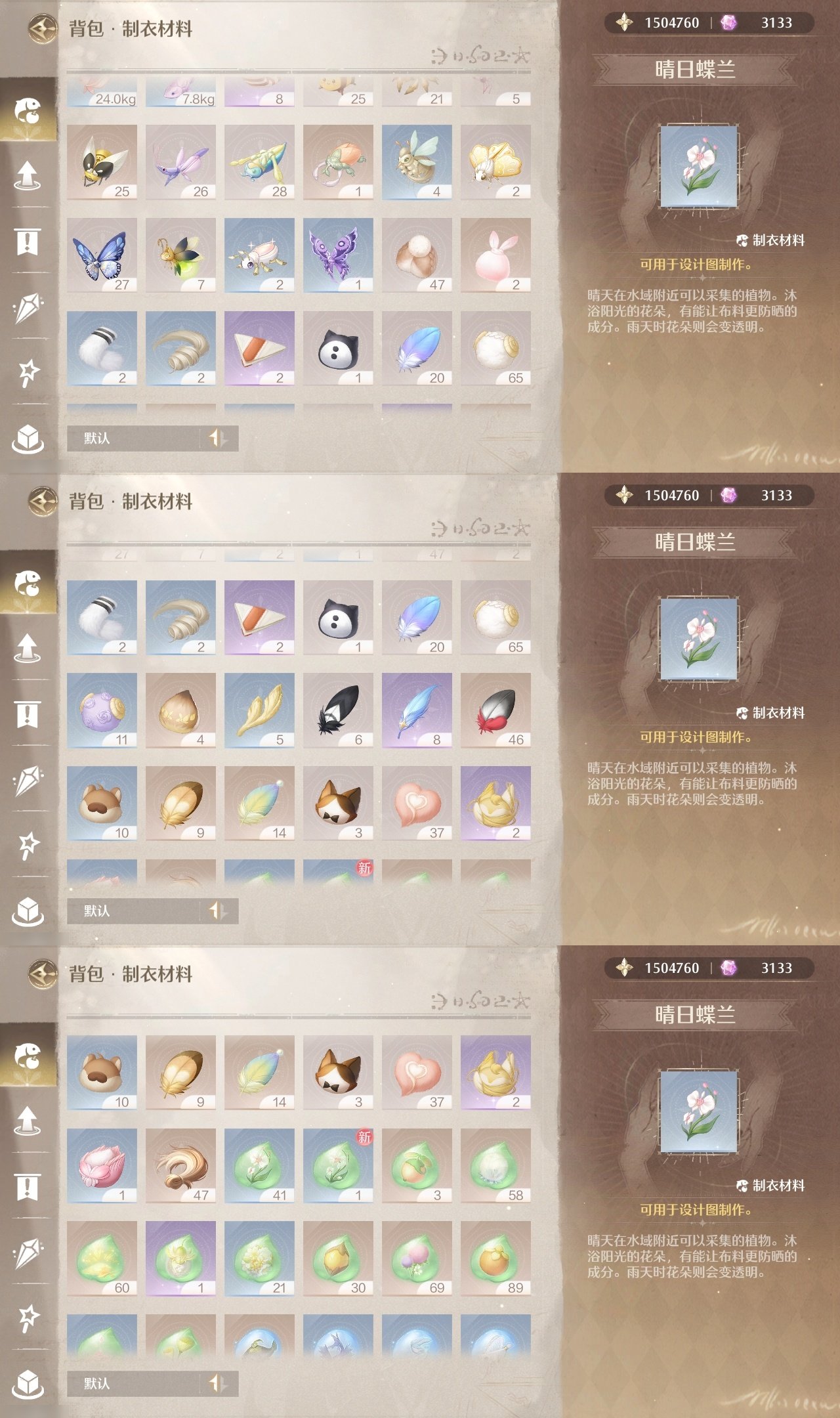Image resolution: width=840 pixels, height=1418 pixels.
Task: Click the green bubble material with count 69
Action: pyautogui.click(x=417, y=1258)
